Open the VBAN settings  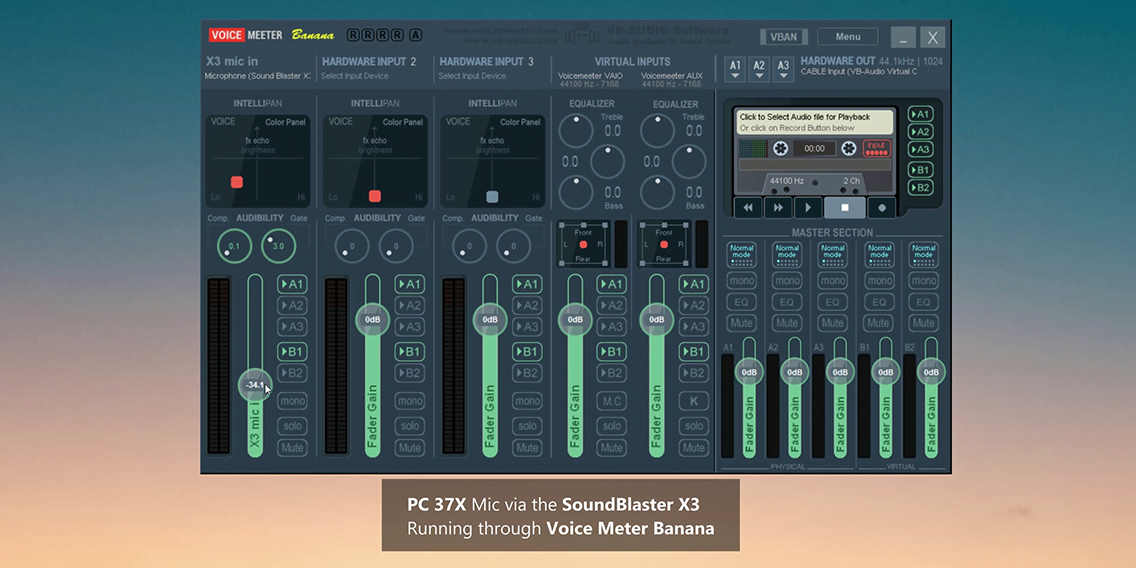click(784, 37)
